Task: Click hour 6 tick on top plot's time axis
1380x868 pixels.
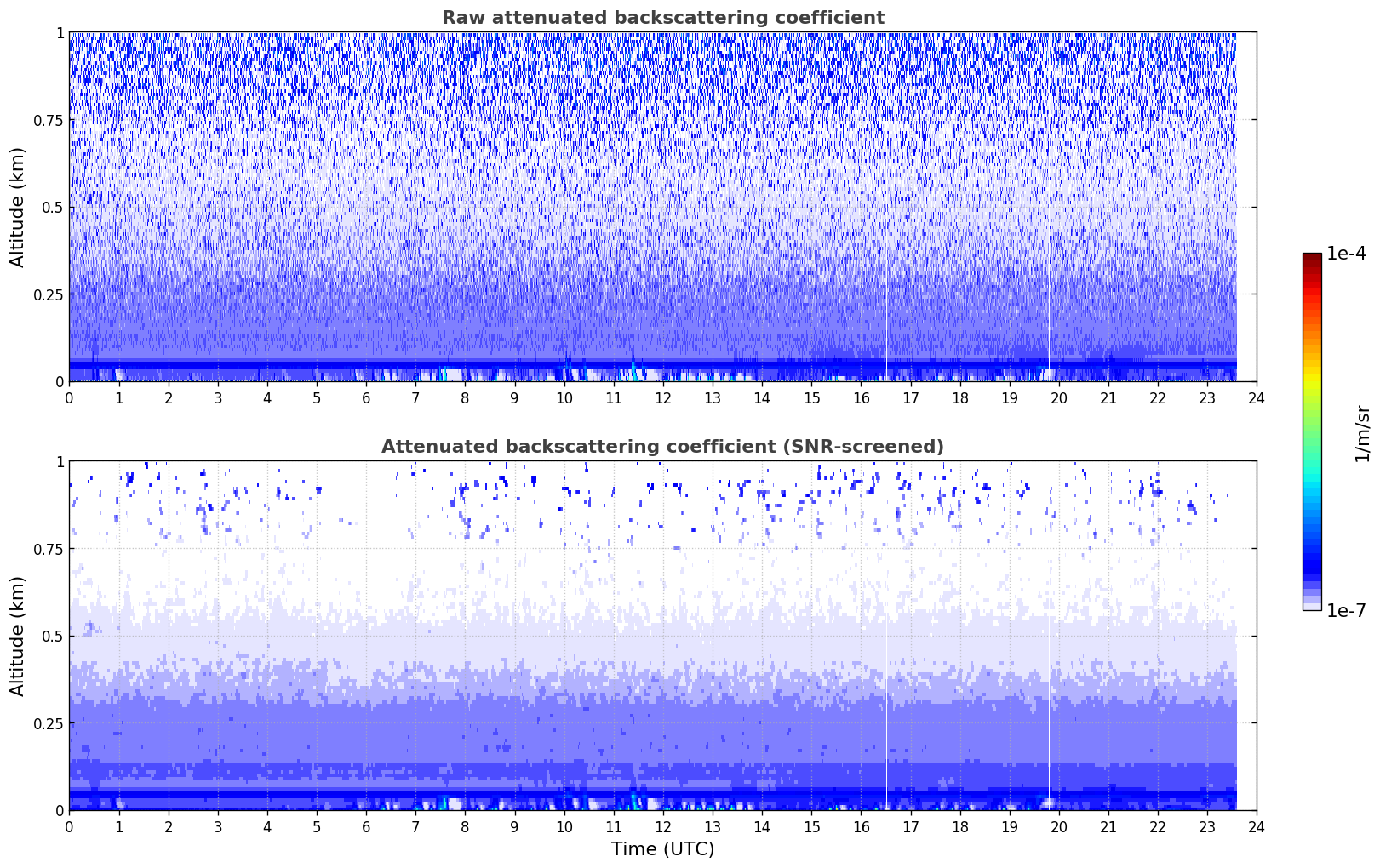Action: pyautogui.click(x=366, y=398)
